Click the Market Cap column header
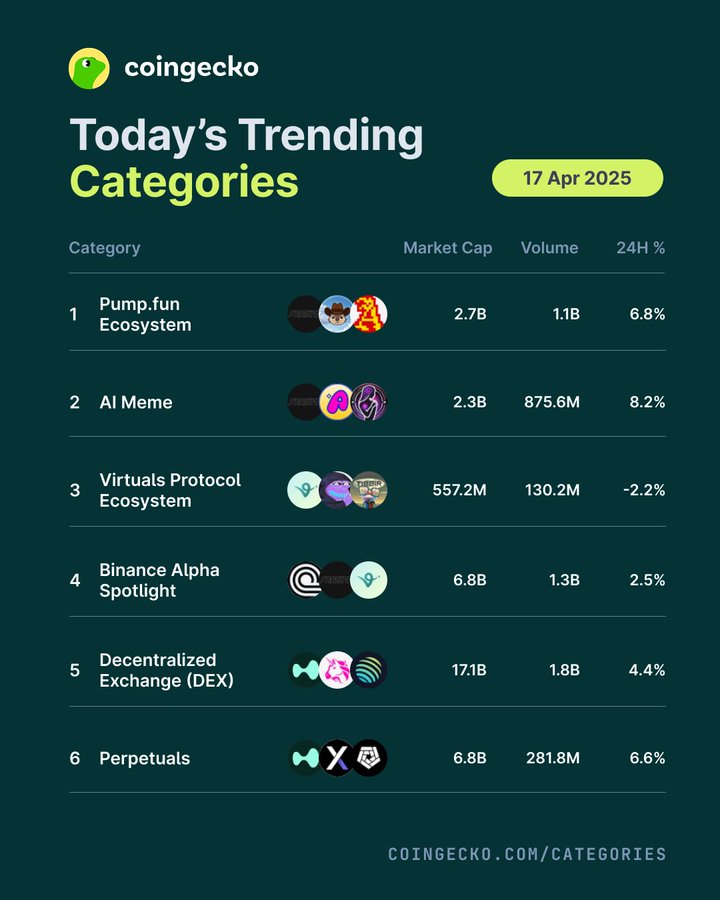 tap(448, 248)
